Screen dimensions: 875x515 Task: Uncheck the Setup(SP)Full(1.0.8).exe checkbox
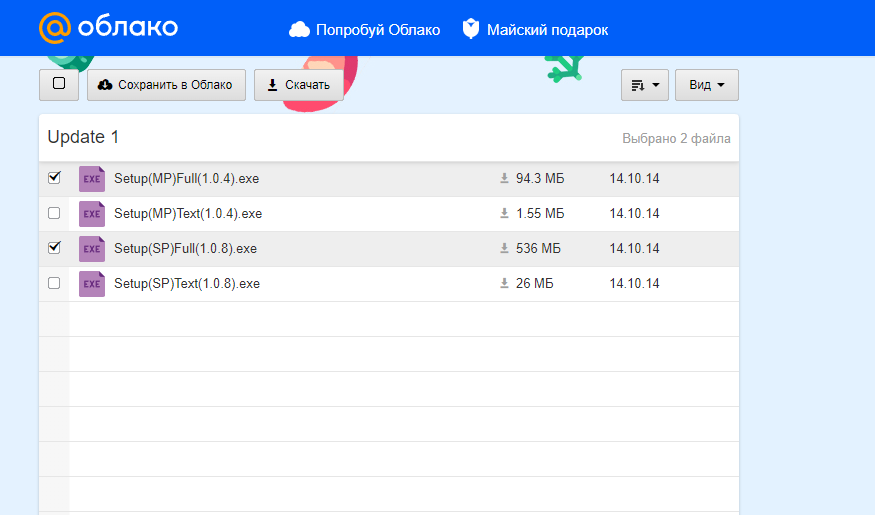54,248
